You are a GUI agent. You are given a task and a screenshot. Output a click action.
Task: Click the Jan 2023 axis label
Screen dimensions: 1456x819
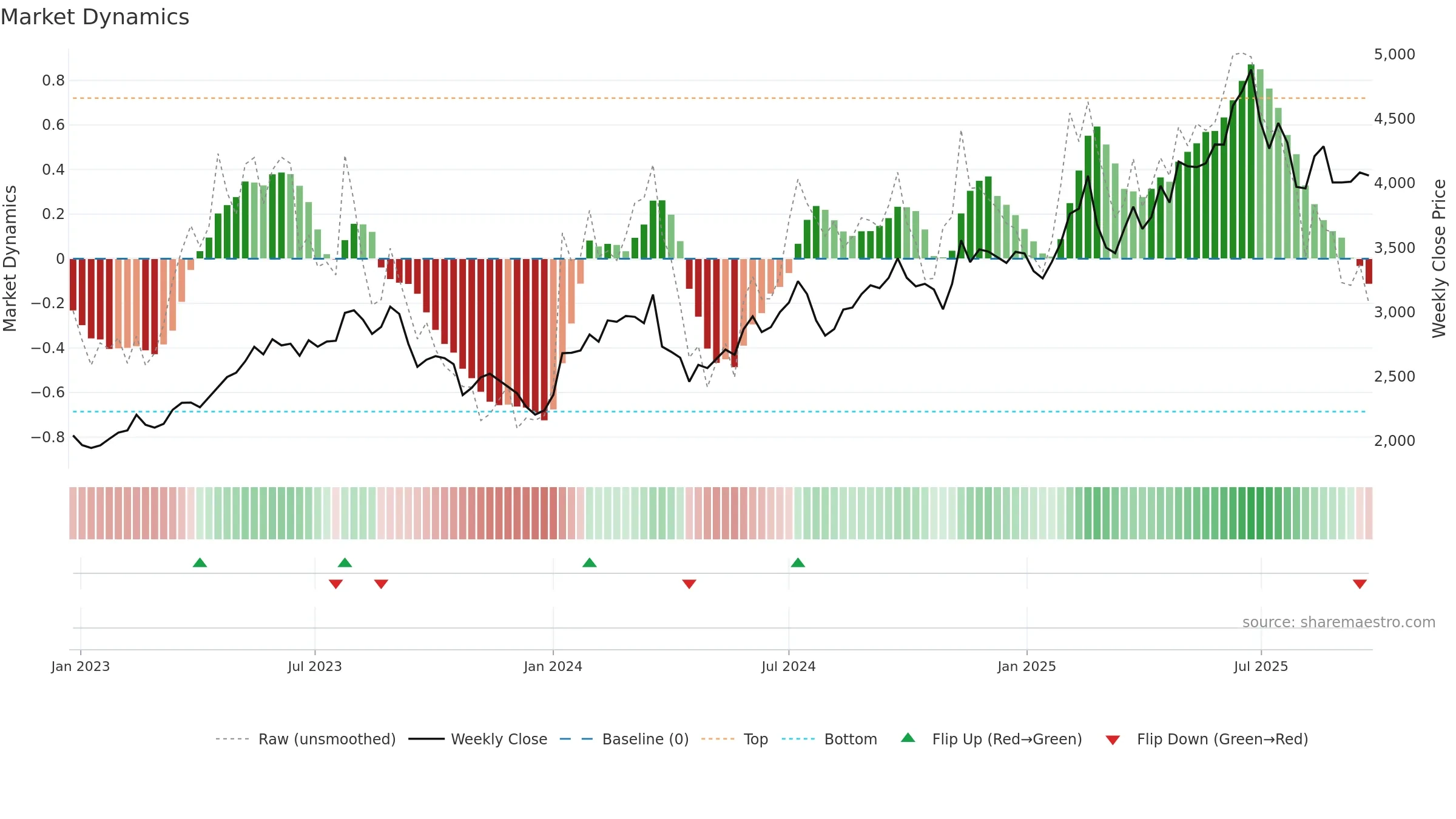[81, 666]
